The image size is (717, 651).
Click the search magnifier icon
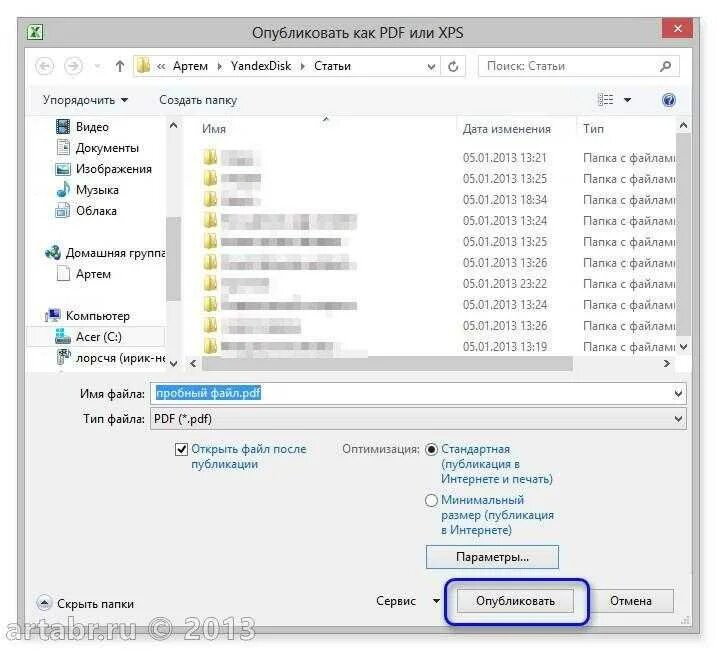click(666, 66)
